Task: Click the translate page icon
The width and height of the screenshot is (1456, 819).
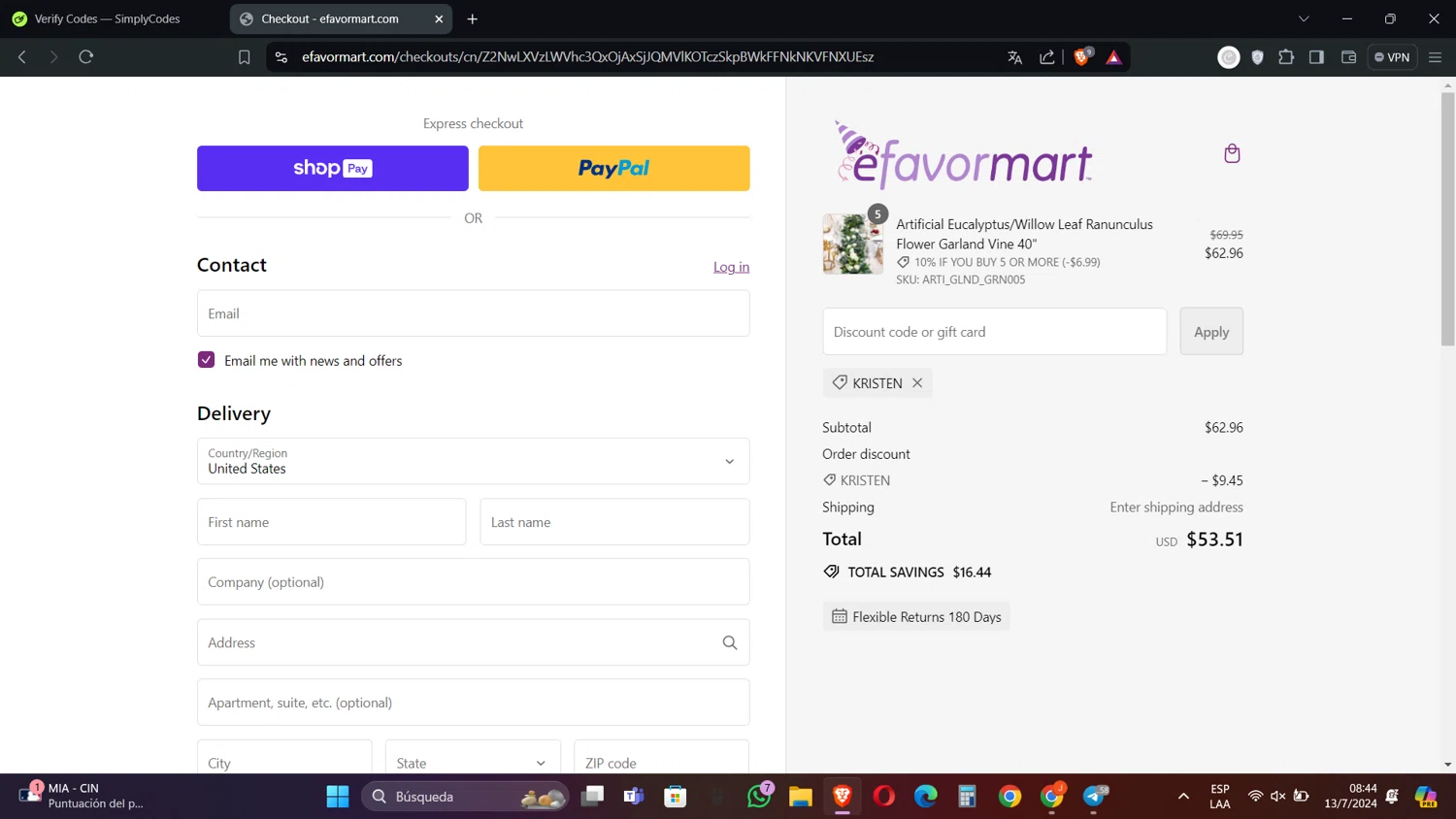Action: click(x=1015, y=57)
